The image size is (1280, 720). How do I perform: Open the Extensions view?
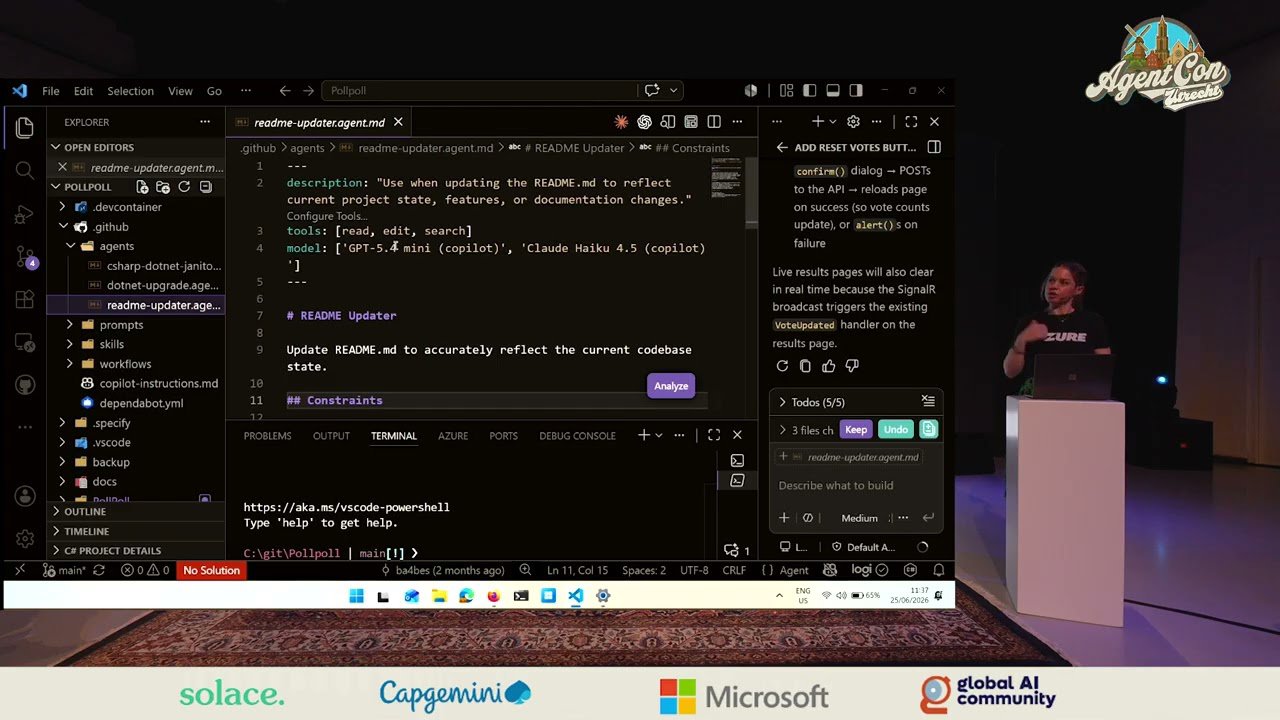(25, 299)
